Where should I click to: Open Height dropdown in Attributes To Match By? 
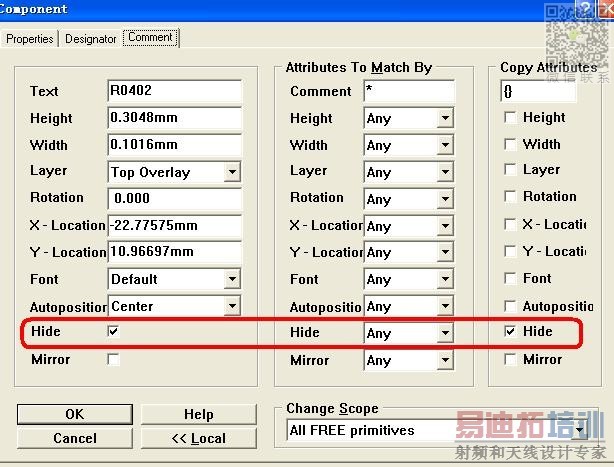(x=409, y=118)
